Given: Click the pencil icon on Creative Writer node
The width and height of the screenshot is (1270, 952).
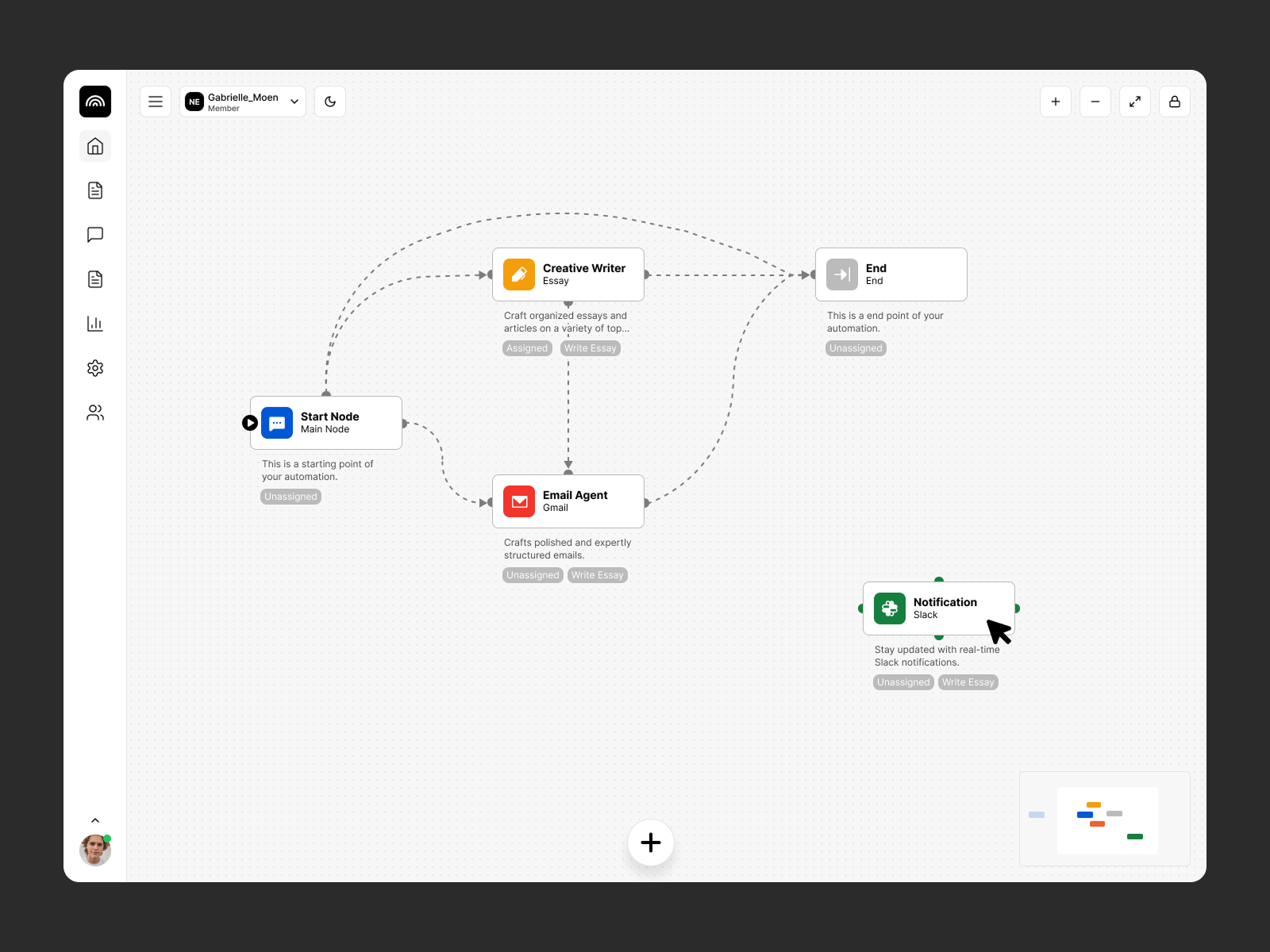Looking at the screenshot, I should click(x=519, y=274).
